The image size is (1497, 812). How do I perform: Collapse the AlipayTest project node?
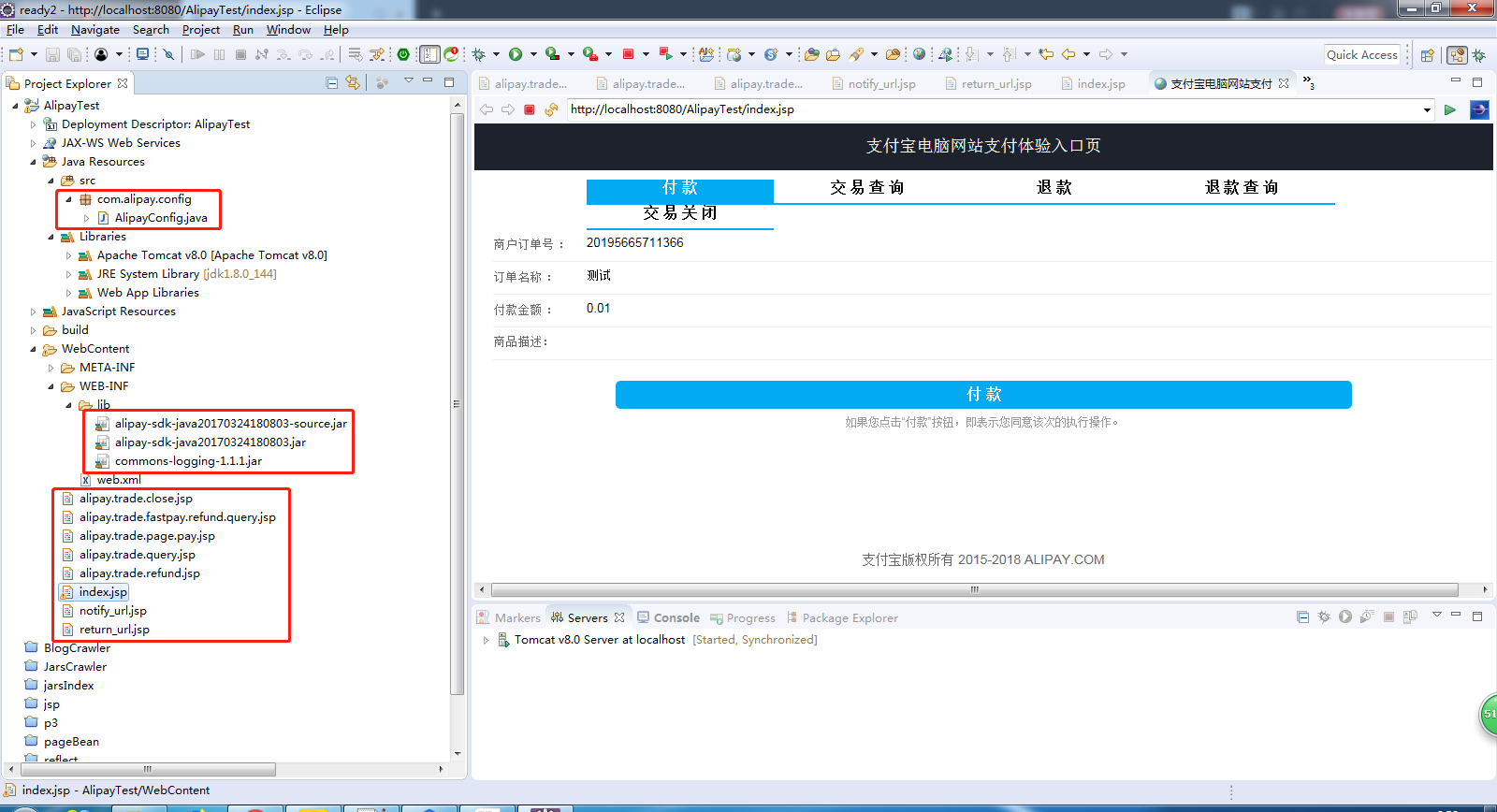(15, 106)
